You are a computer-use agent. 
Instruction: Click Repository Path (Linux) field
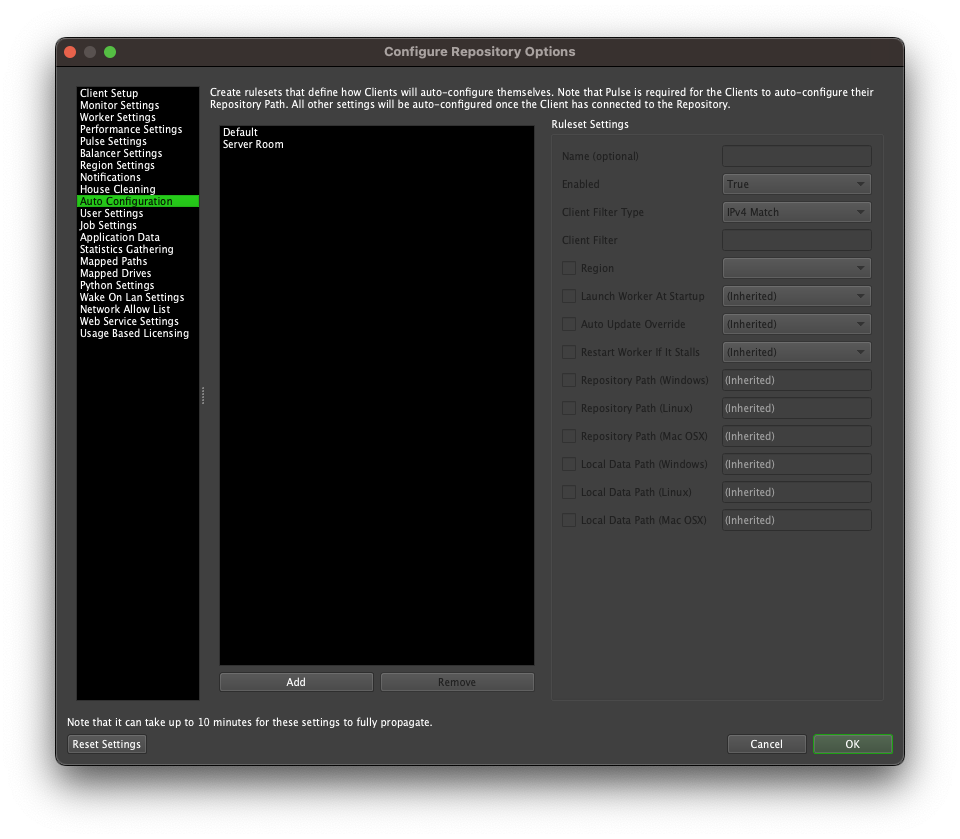tap(797, 408)
